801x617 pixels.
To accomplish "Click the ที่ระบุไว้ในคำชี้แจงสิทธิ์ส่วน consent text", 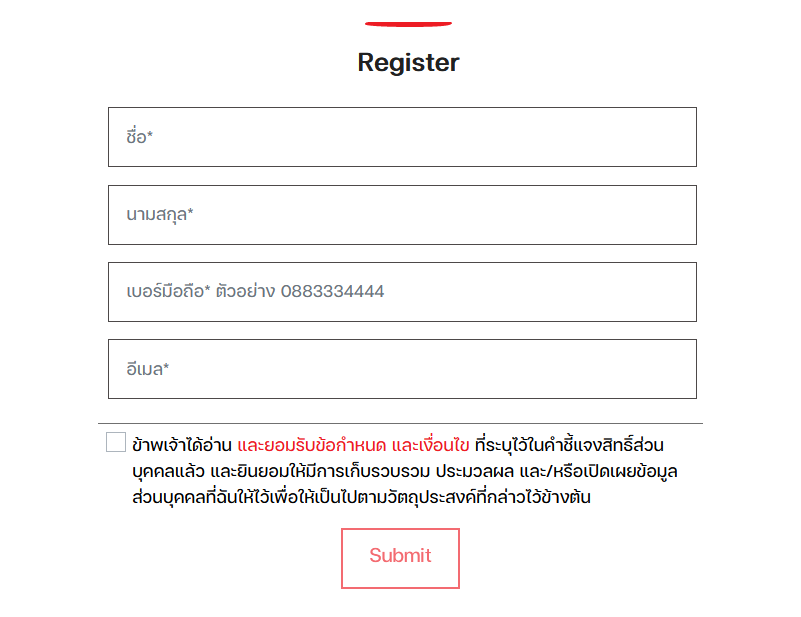I will [570, 444].
